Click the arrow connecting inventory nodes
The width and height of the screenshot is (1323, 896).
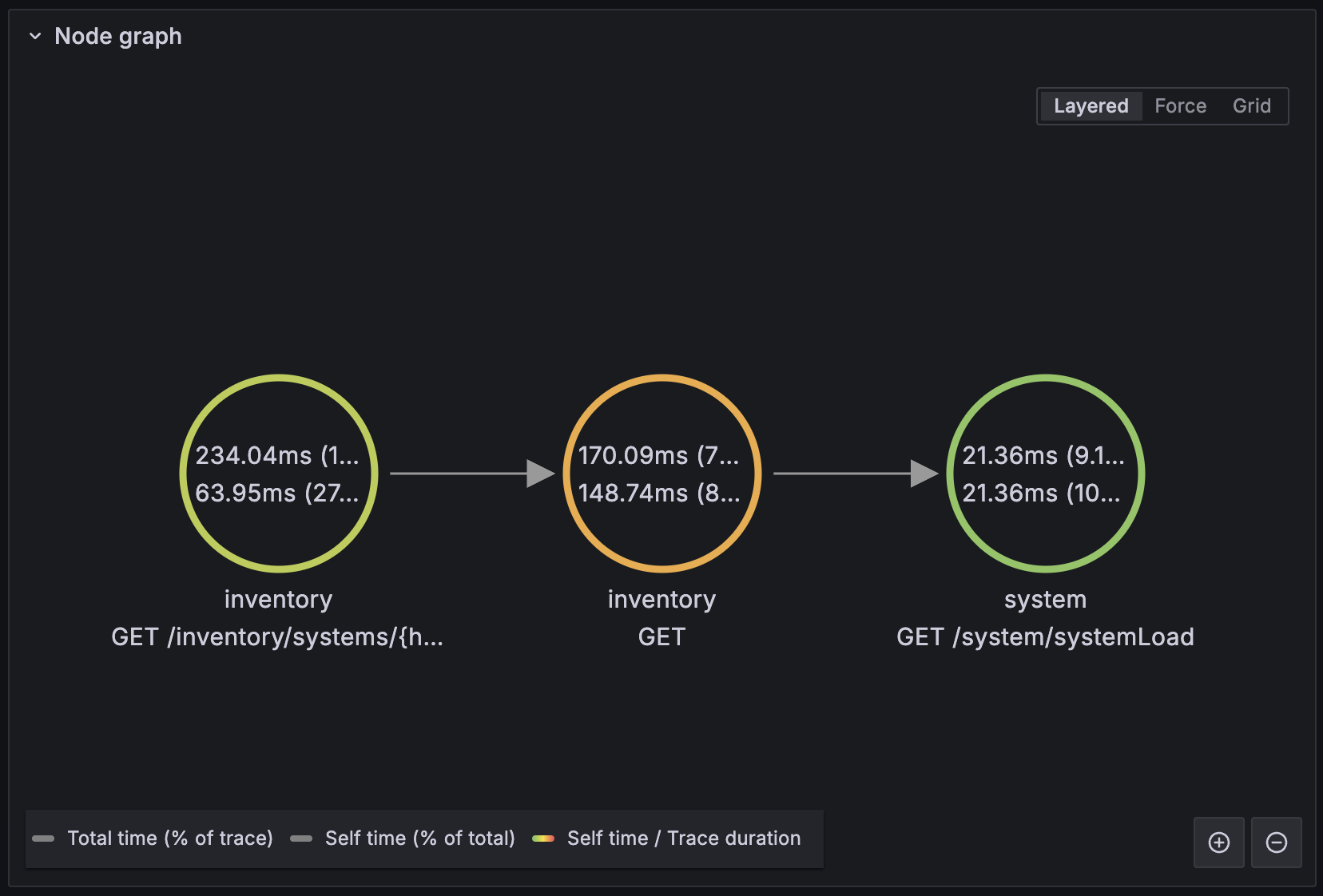pos(471,473)
